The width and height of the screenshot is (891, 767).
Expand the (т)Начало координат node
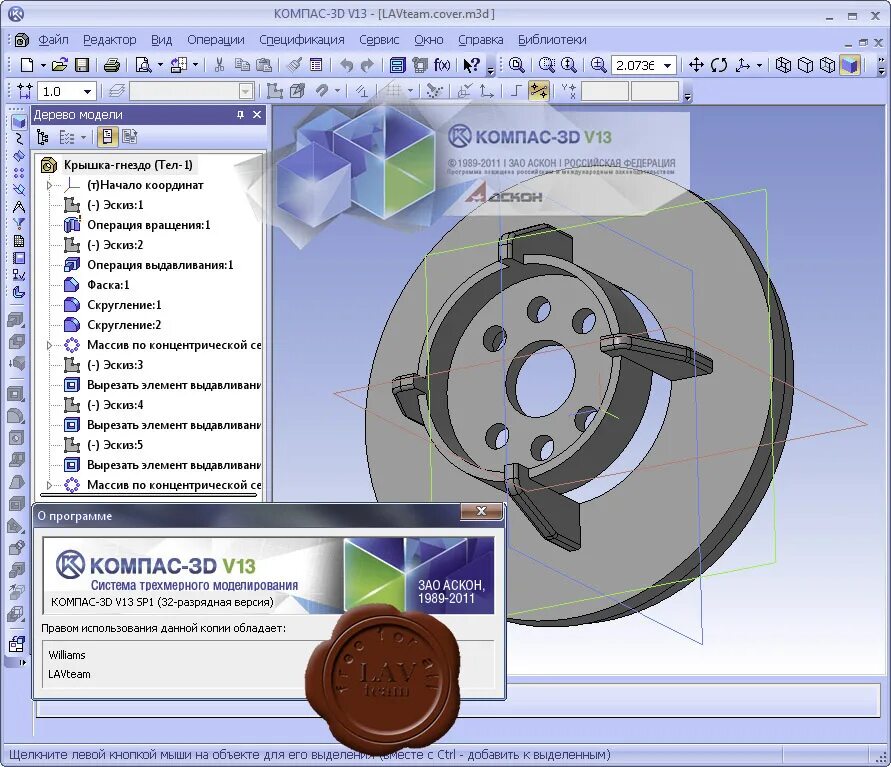tap(49, 185)
